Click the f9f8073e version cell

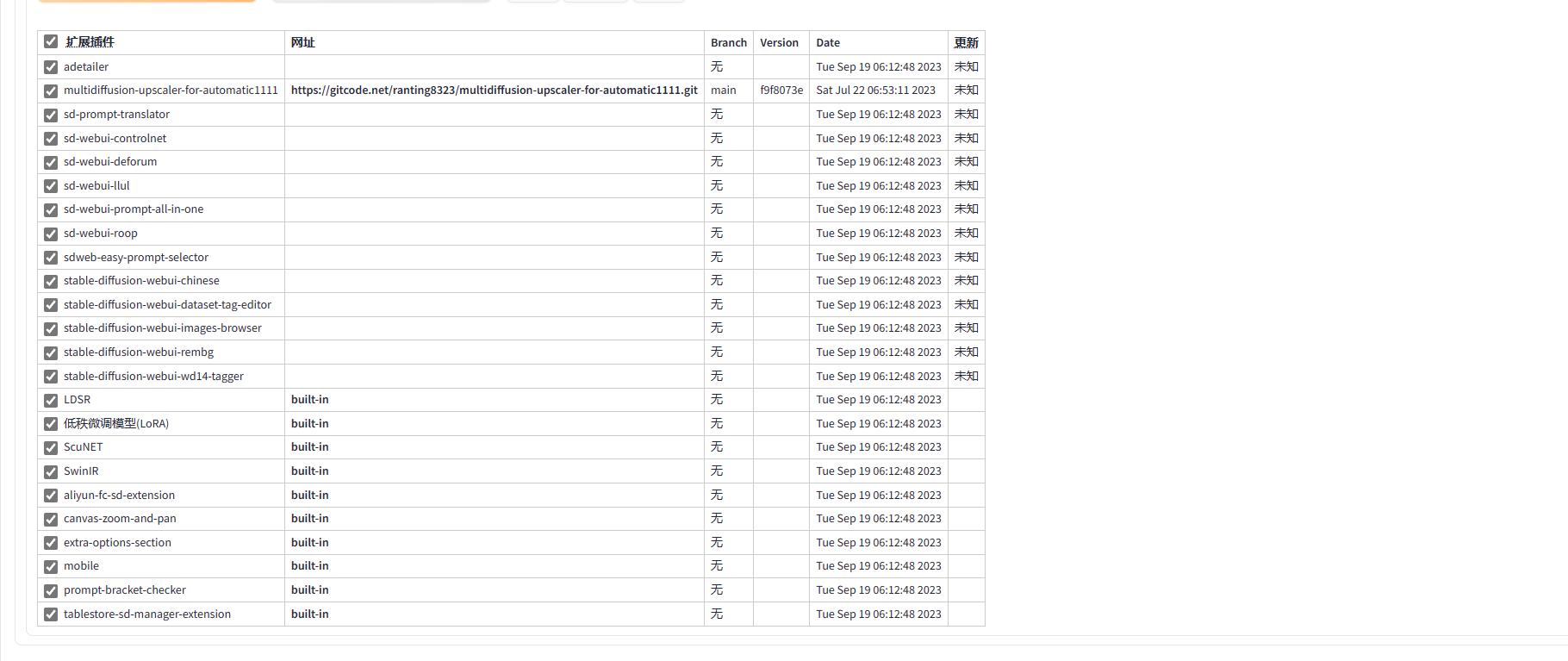pyautogui.click(x=781, y=90)
